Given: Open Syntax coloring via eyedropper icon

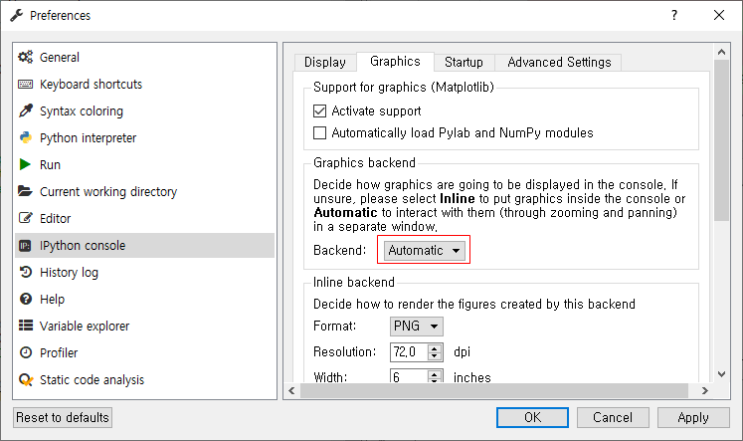Looking at the screenshot, I should tap(26, 111).
